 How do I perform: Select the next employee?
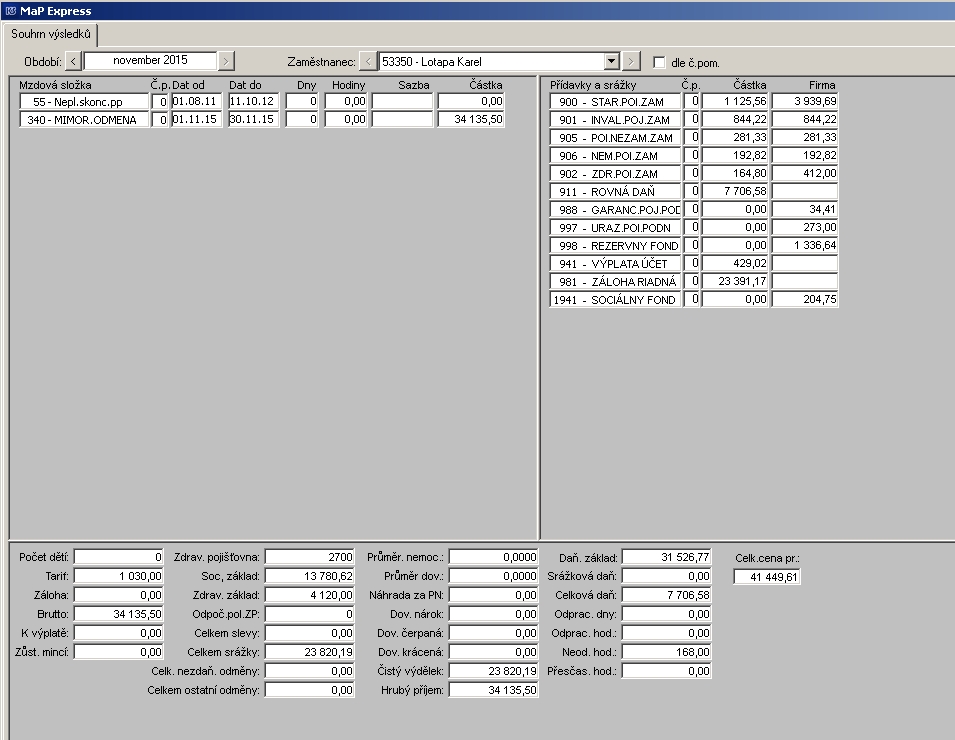point(631,62)
